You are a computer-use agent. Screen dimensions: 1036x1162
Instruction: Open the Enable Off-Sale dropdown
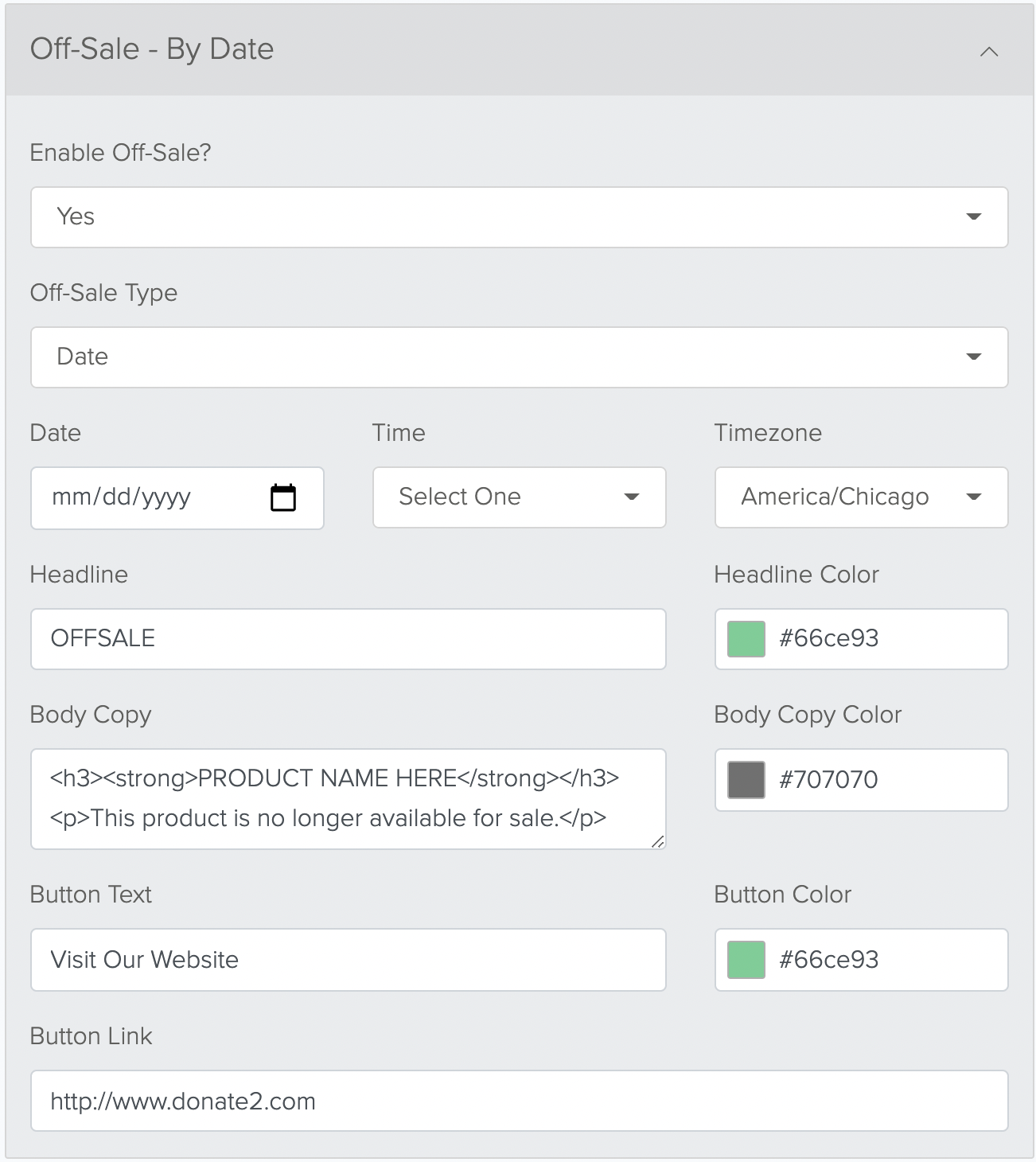pos(519,217)
